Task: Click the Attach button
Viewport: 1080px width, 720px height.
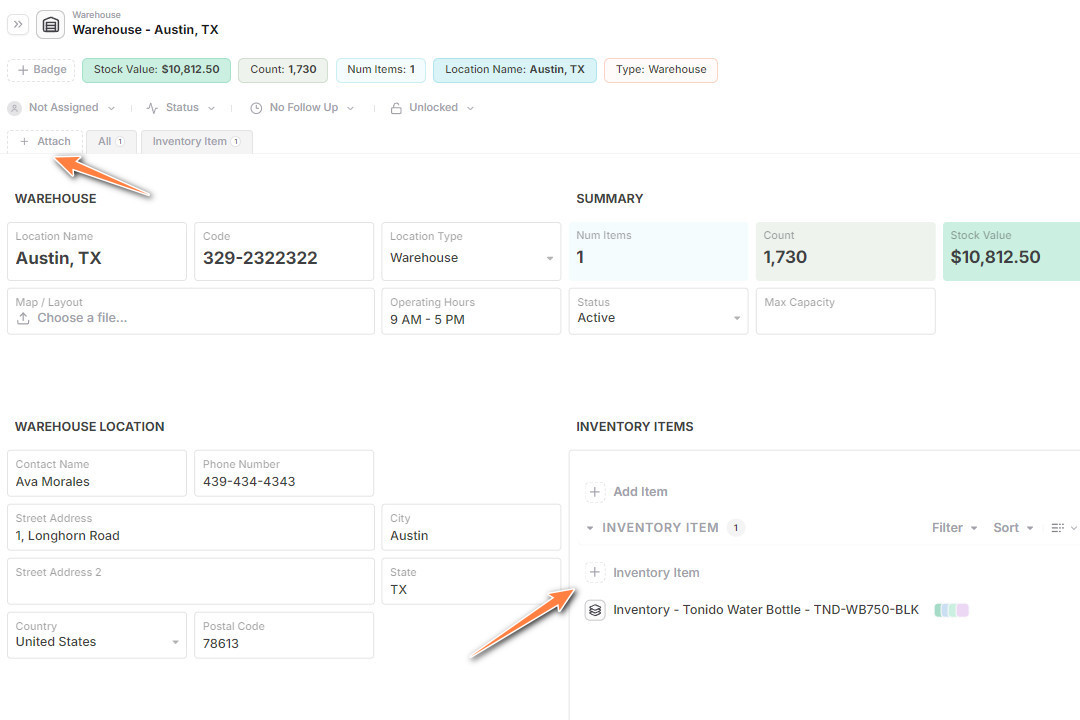Action: 45,141
